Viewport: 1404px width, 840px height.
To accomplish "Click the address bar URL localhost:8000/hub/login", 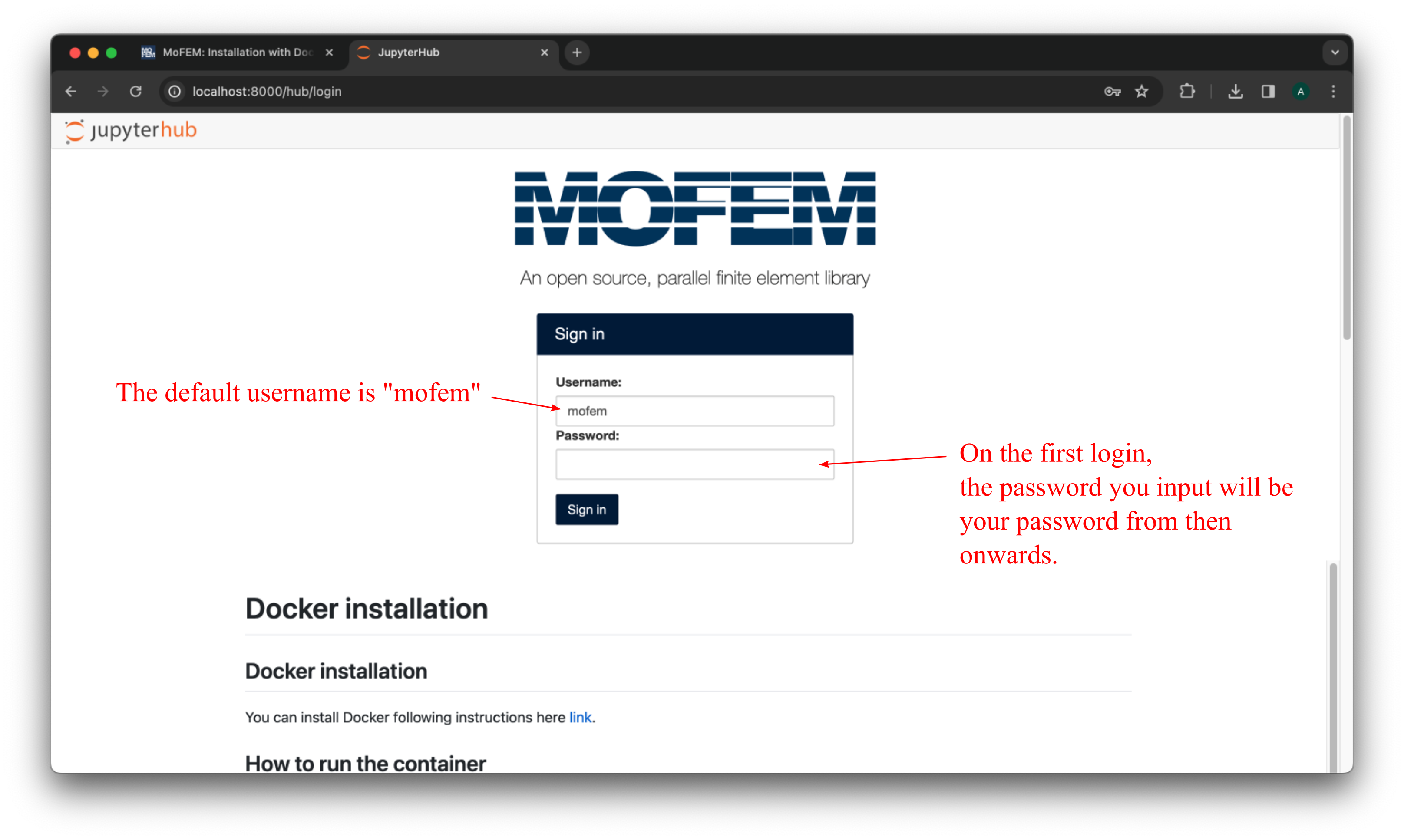I will click(x=267, y=91).
